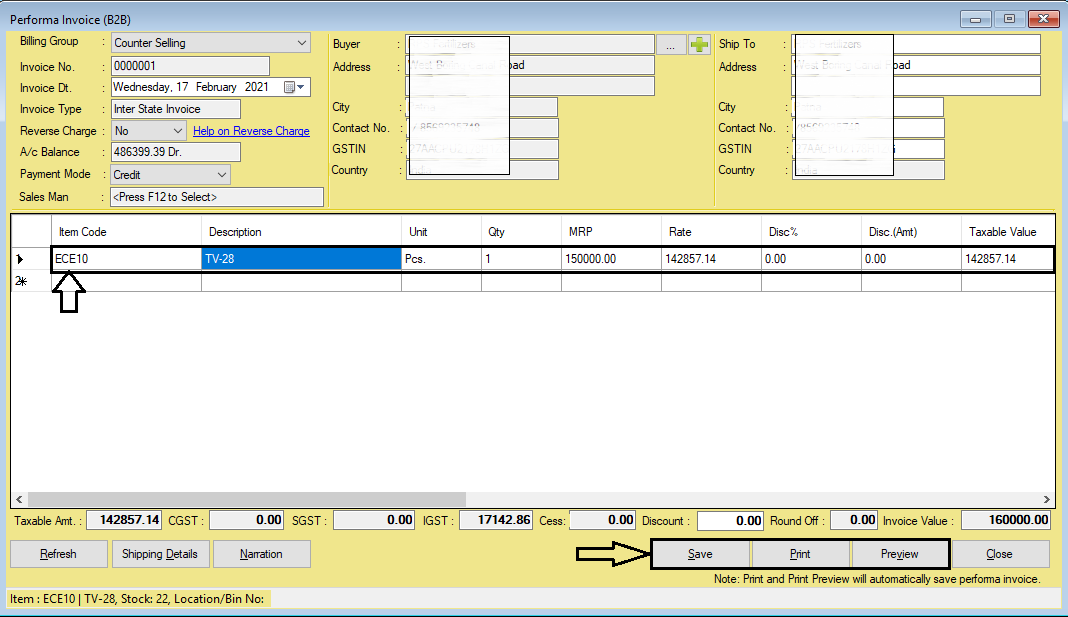
Task: Click inside the Discount amount field
Action: coord(730,520)
